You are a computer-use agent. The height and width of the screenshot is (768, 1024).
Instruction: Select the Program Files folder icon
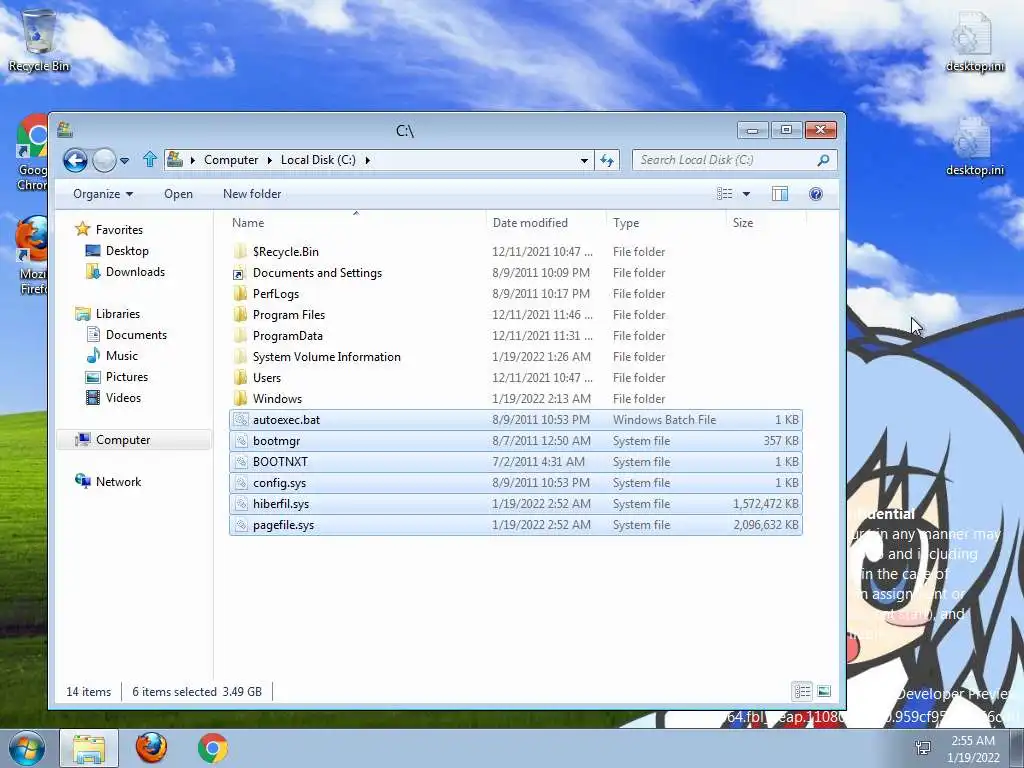pos(240,314)
